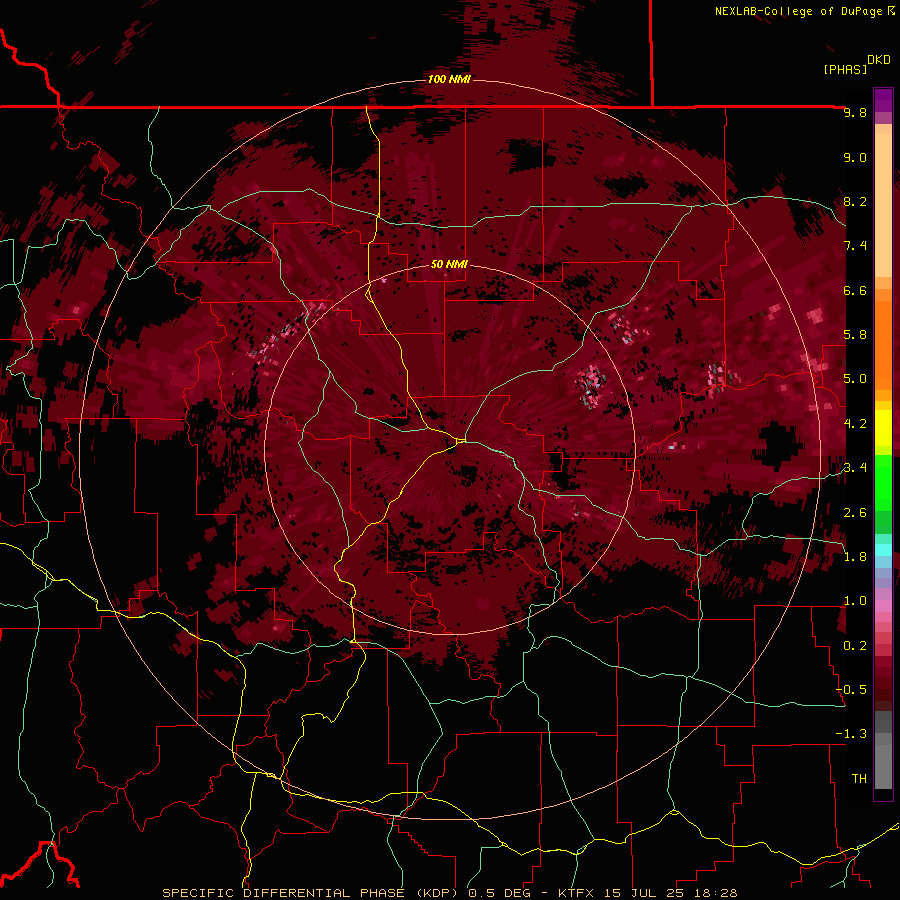Click the 4.2 value on the color scale
The image size is (900, 900).
click(855, 424)
